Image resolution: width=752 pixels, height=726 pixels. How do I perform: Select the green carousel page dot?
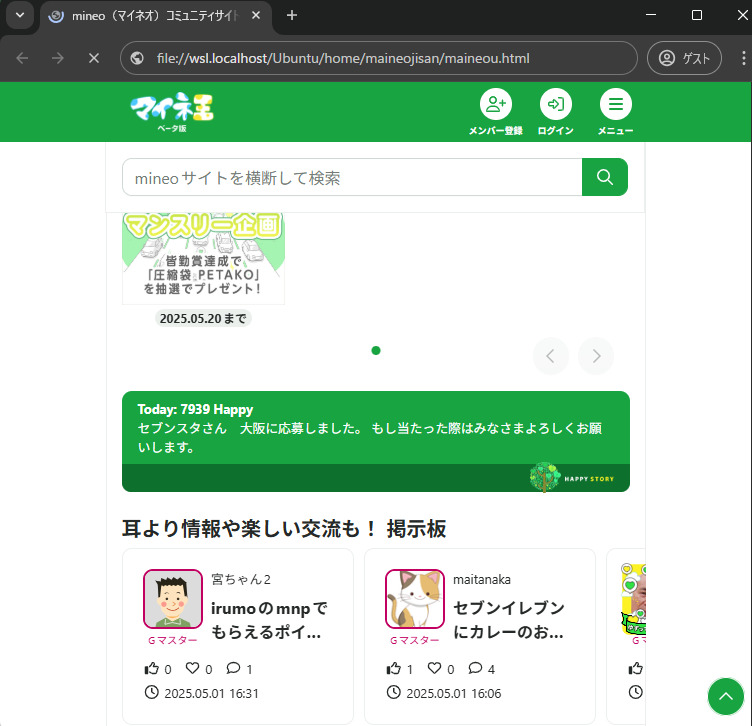click(376, 351)
